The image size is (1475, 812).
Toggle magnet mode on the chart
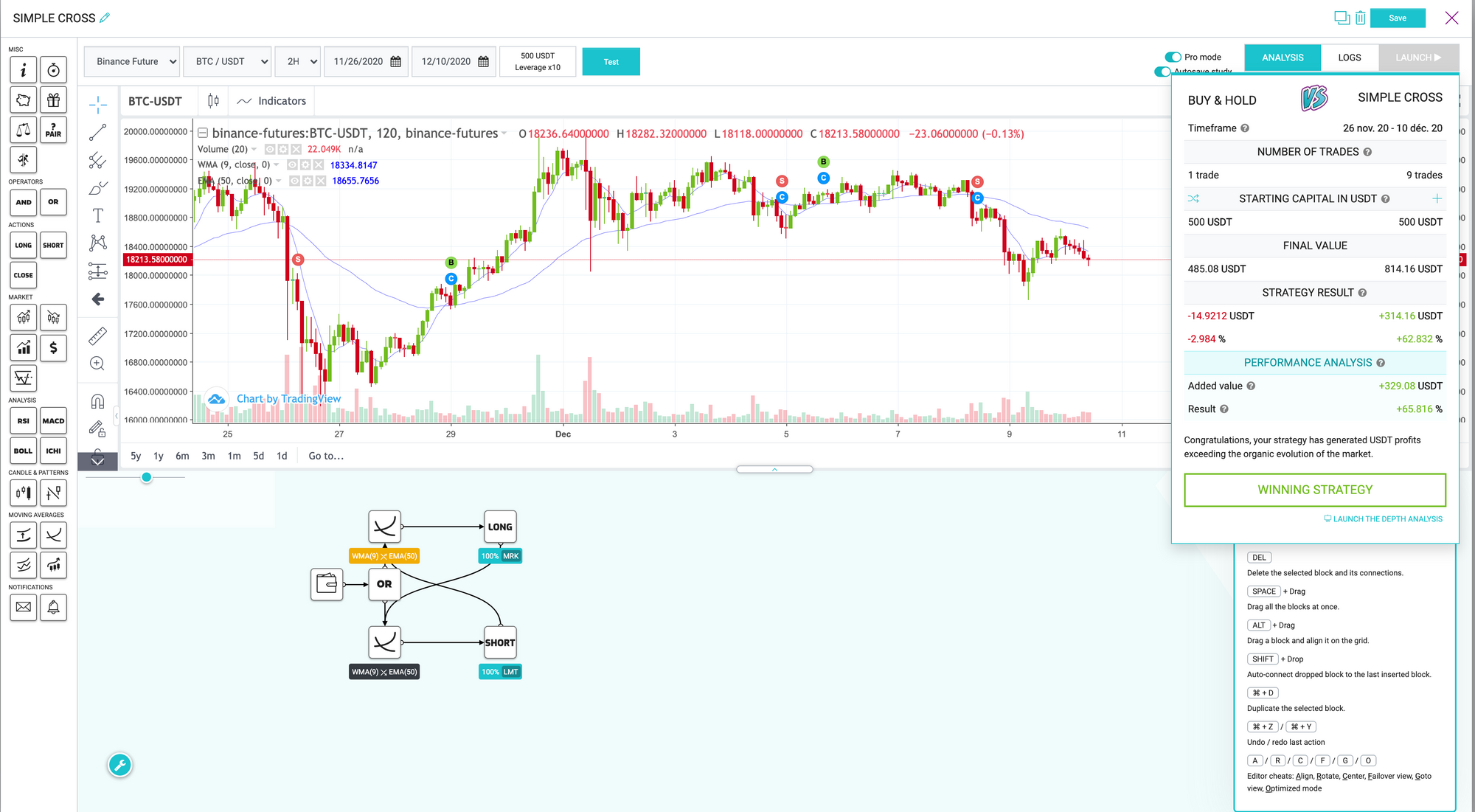[x=98, y=401]
